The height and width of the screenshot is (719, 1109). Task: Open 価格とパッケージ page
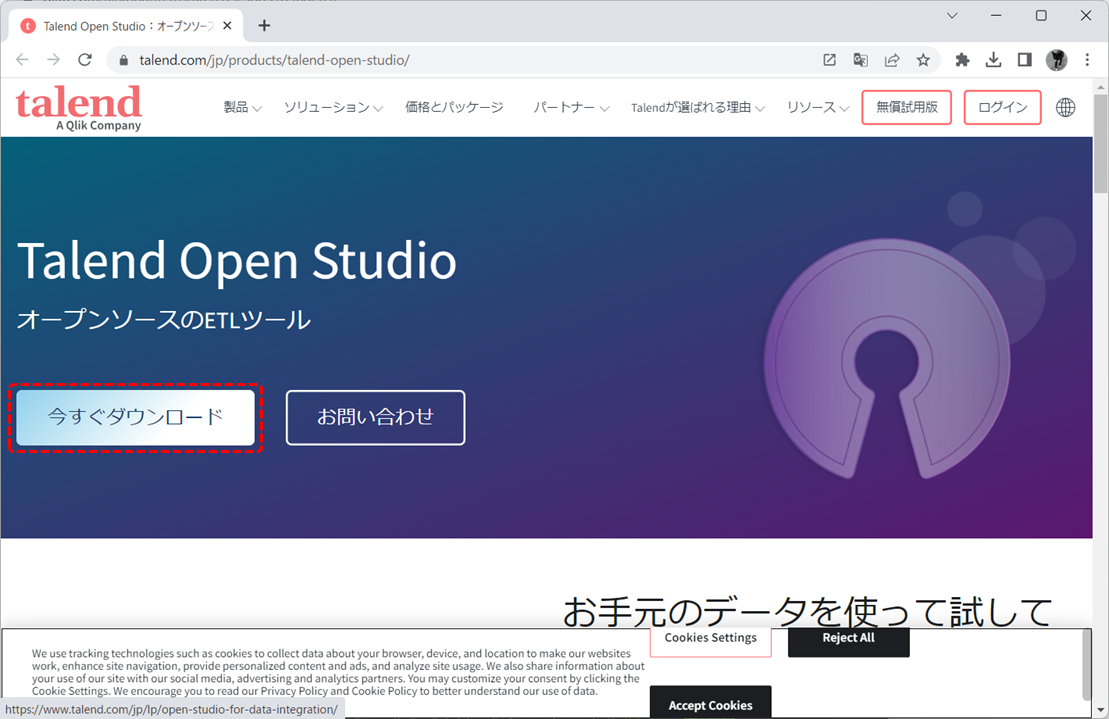pyautogui.click(x=454, y=107)
